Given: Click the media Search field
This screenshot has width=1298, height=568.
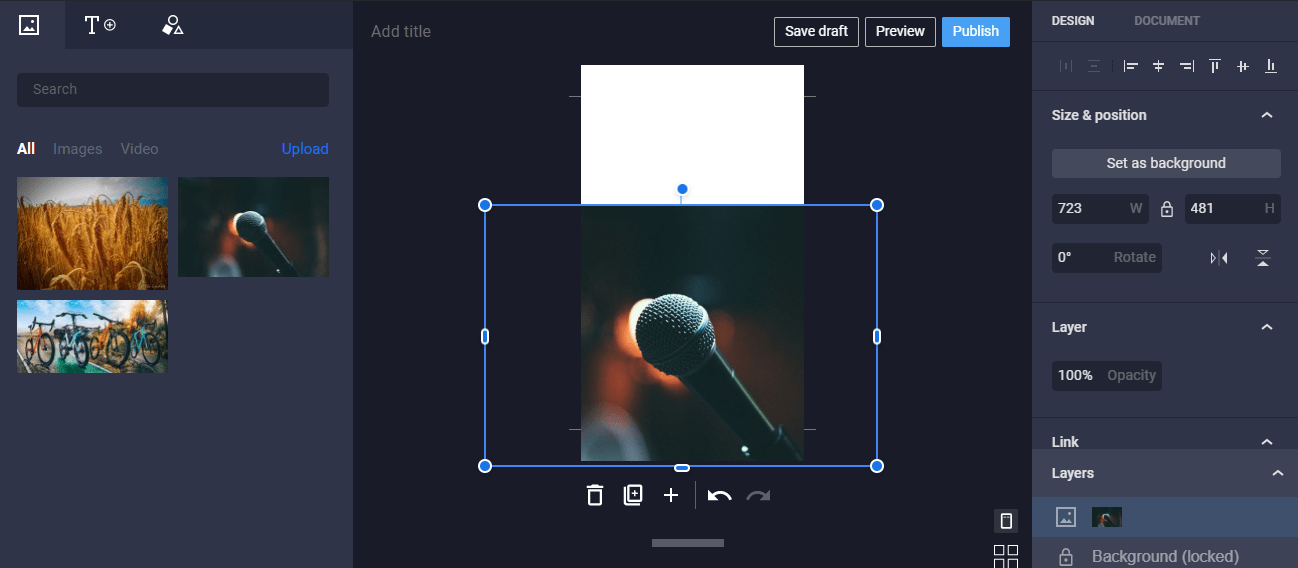Looking at the screenshot, I should point(173,89).
